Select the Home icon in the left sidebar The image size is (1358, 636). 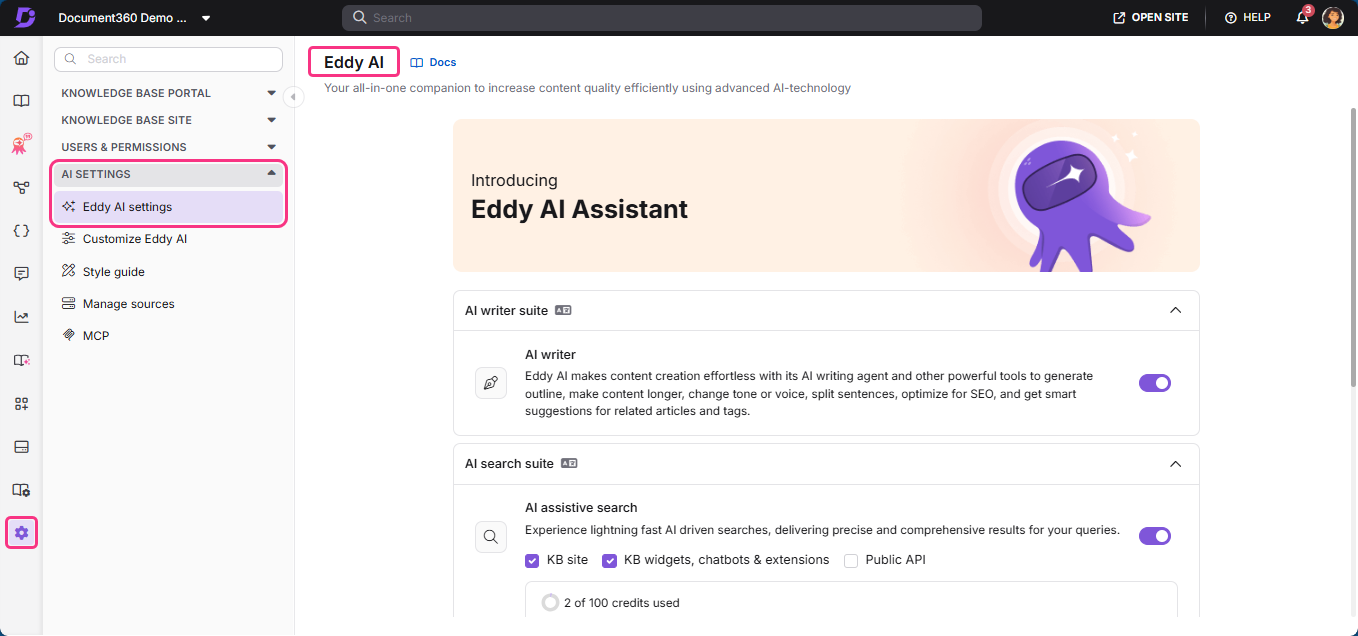tap(21, 57)
